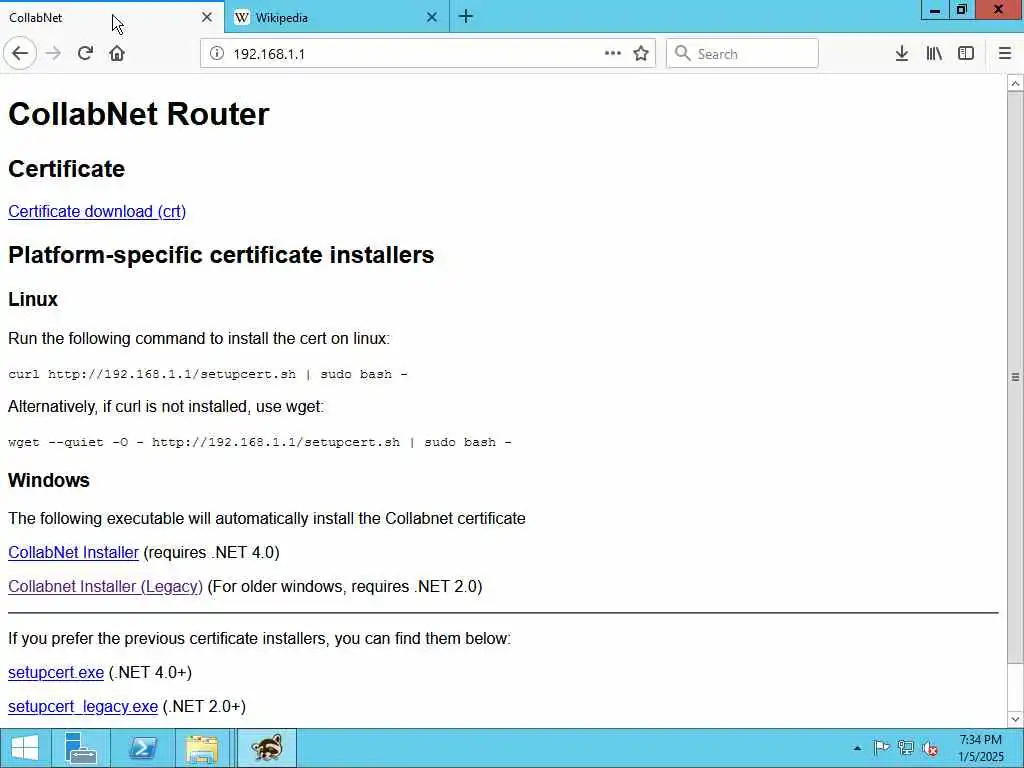Open the Windows Start menu
This screenshot has width=1024, height=768.
point(25,748)
